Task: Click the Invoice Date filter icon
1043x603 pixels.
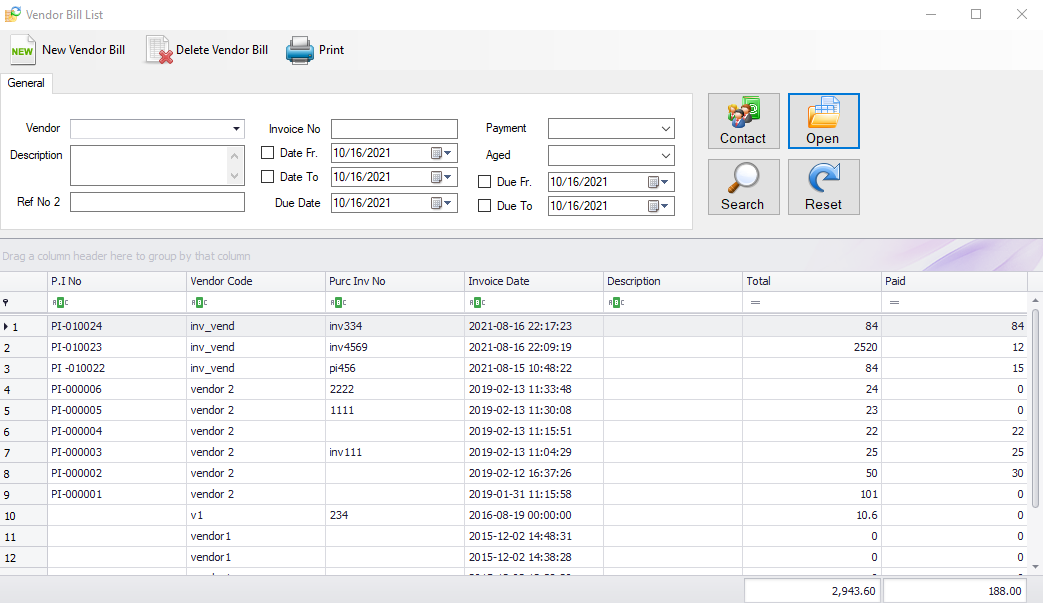Action: (x=477, y=302)
